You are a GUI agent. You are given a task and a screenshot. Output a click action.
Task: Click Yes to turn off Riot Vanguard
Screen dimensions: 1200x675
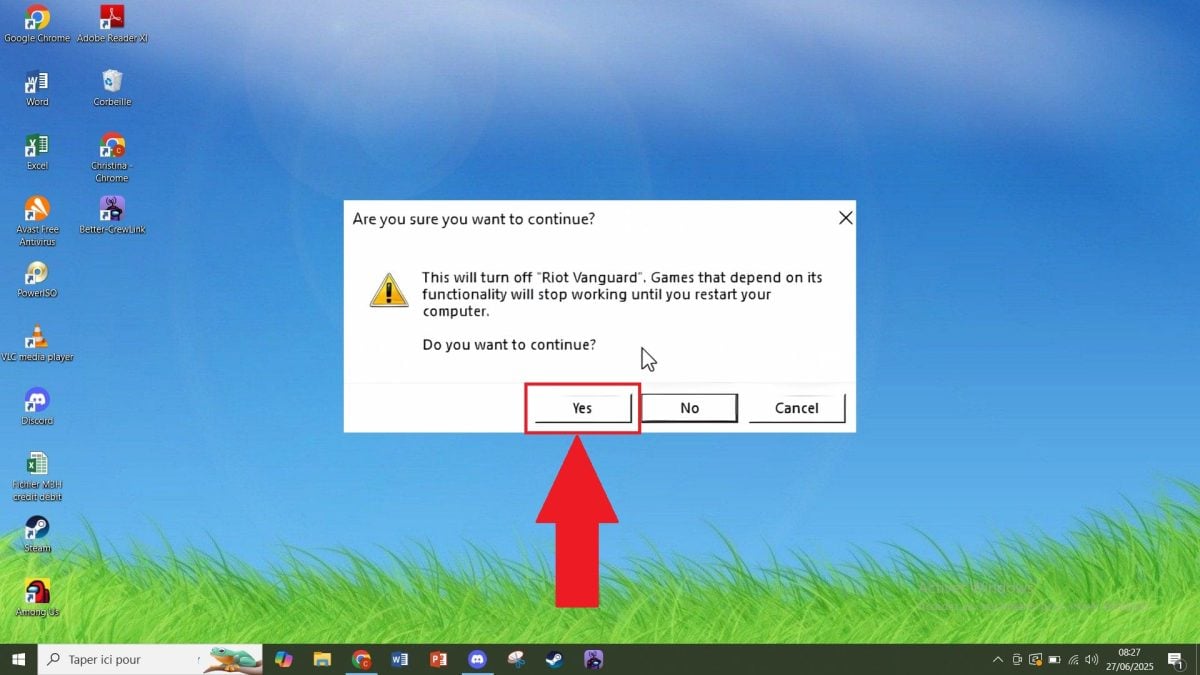click(582, 408)
